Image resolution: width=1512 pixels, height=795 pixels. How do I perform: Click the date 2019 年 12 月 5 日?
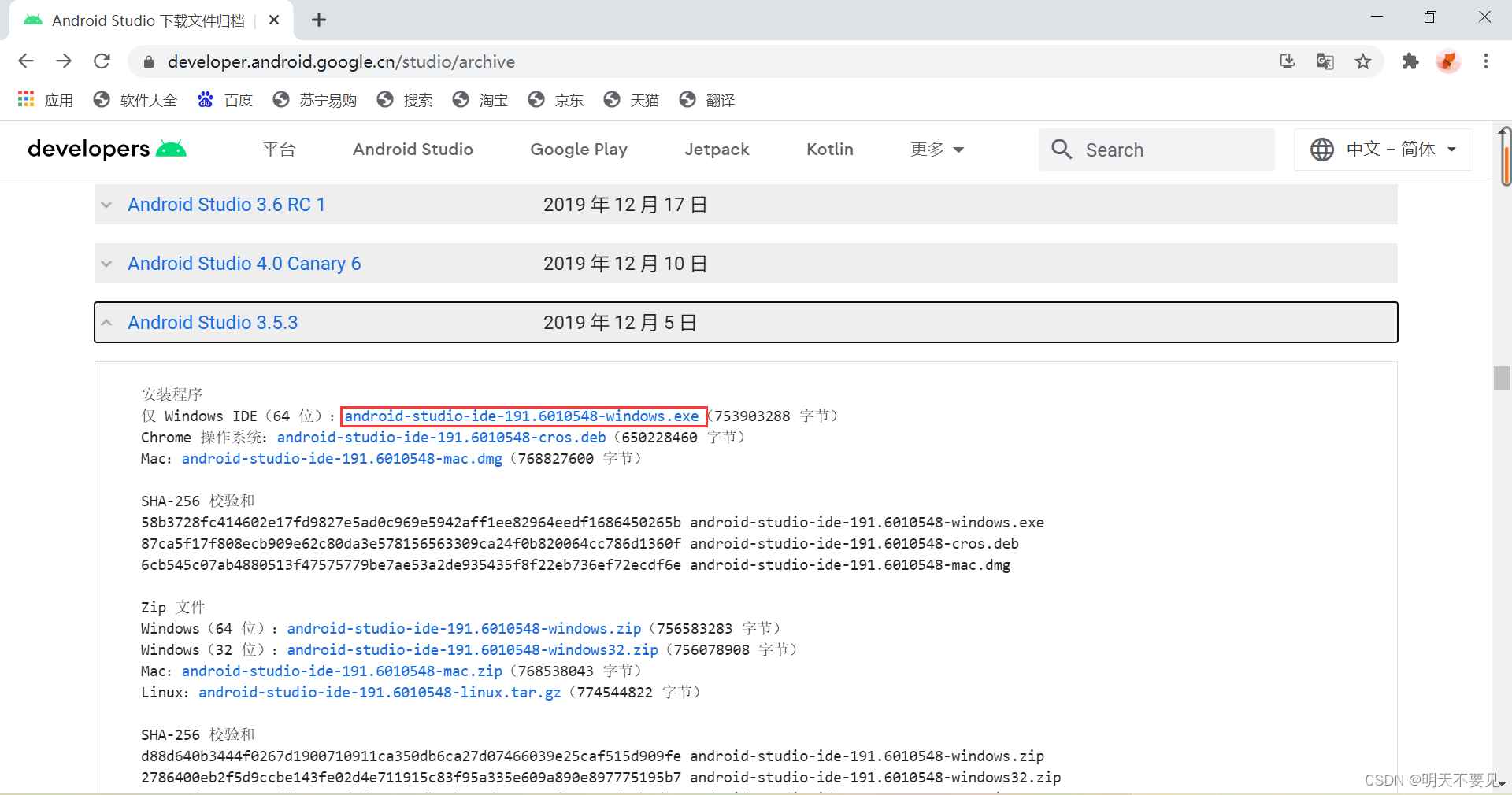point(621,323)
